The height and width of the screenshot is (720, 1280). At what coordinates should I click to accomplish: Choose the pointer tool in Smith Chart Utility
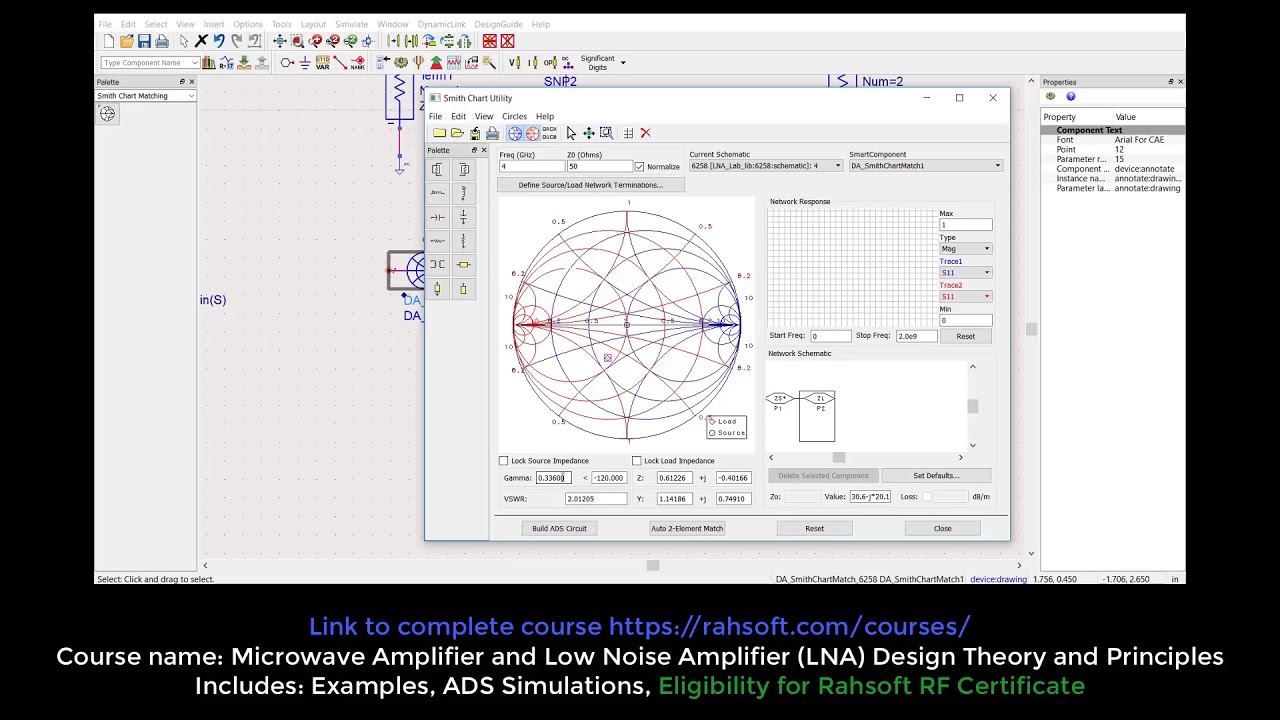[x=571, y=133]
